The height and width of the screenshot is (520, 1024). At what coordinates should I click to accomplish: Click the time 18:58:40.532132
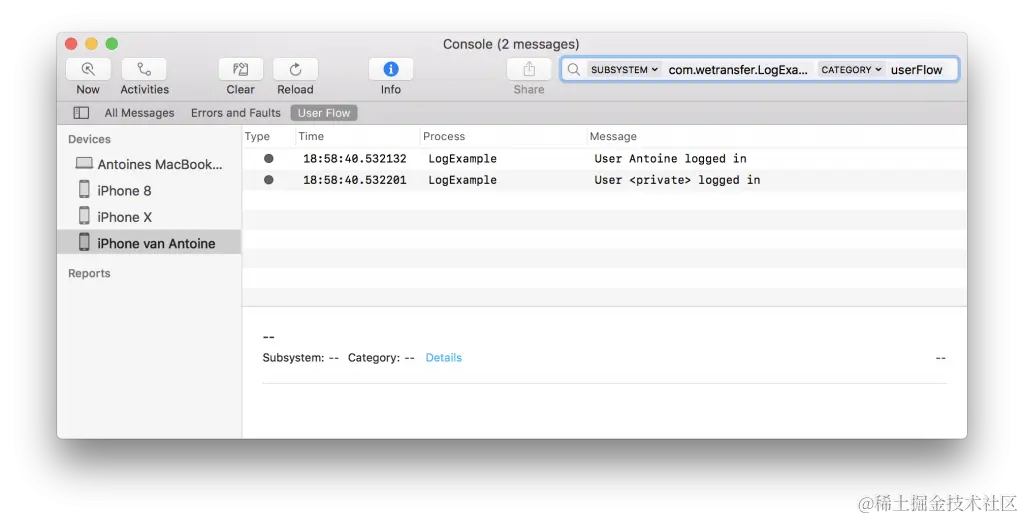[x=355, y=158]
